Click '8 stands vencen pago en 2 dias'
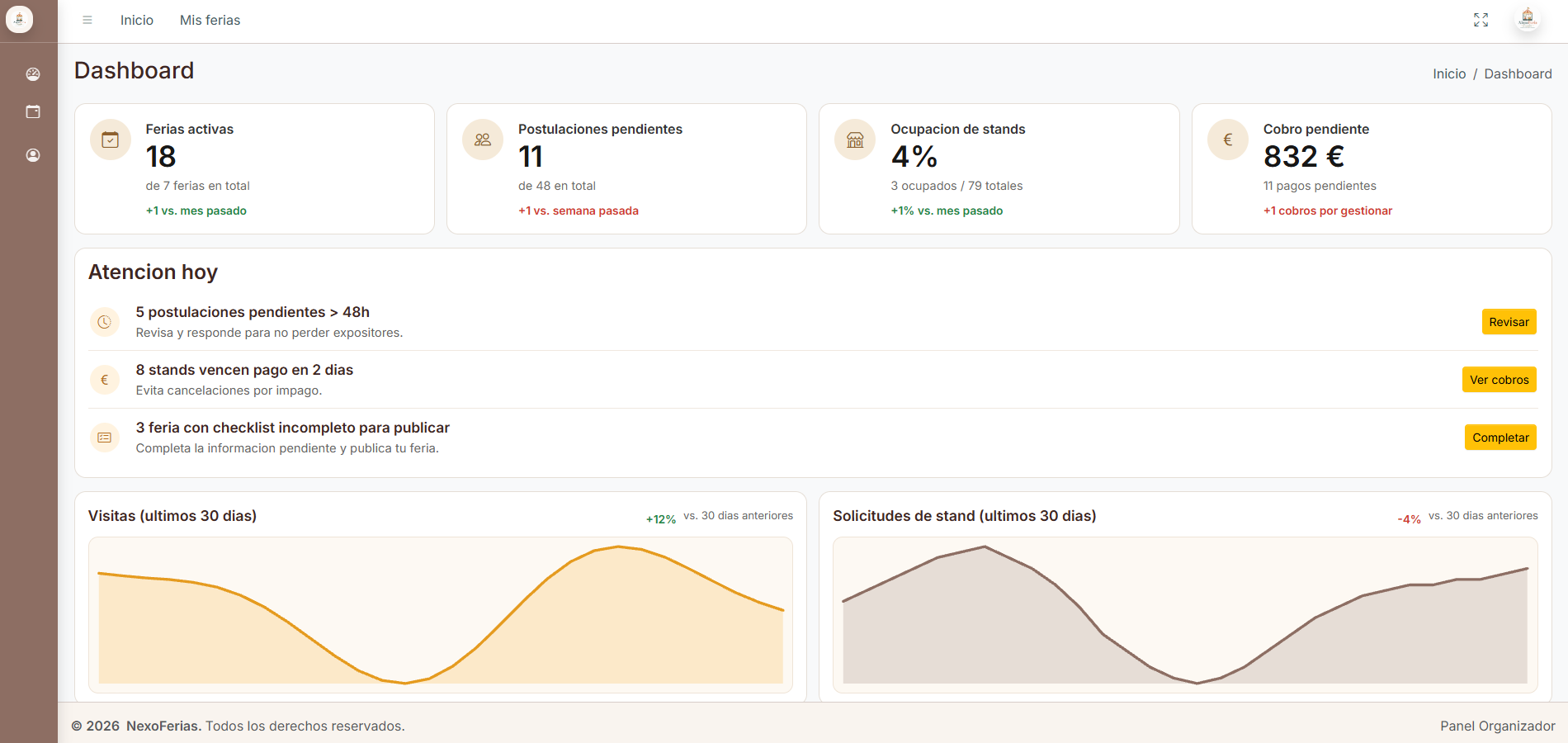 coord(244,370)
